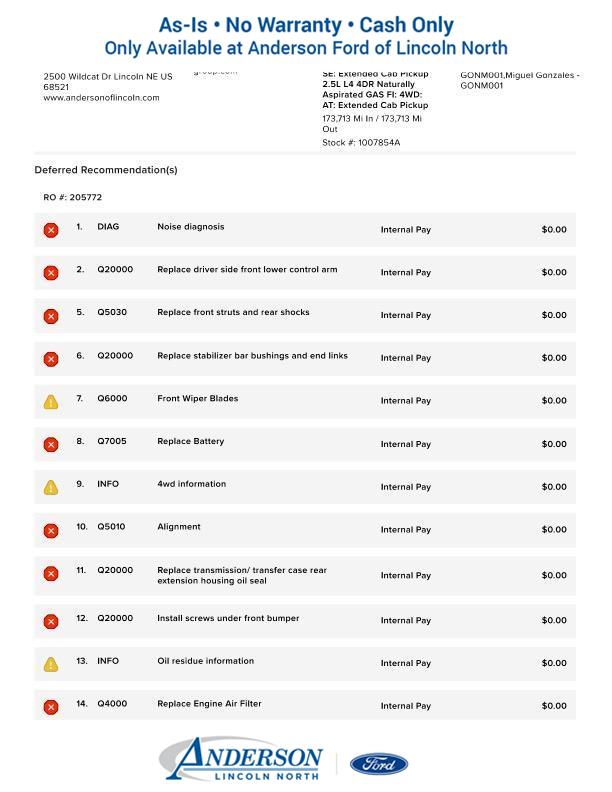Click red X icon for stabilizer bar bushings
The width and height of the screenshot is (612, 792).
pos(51,359)
